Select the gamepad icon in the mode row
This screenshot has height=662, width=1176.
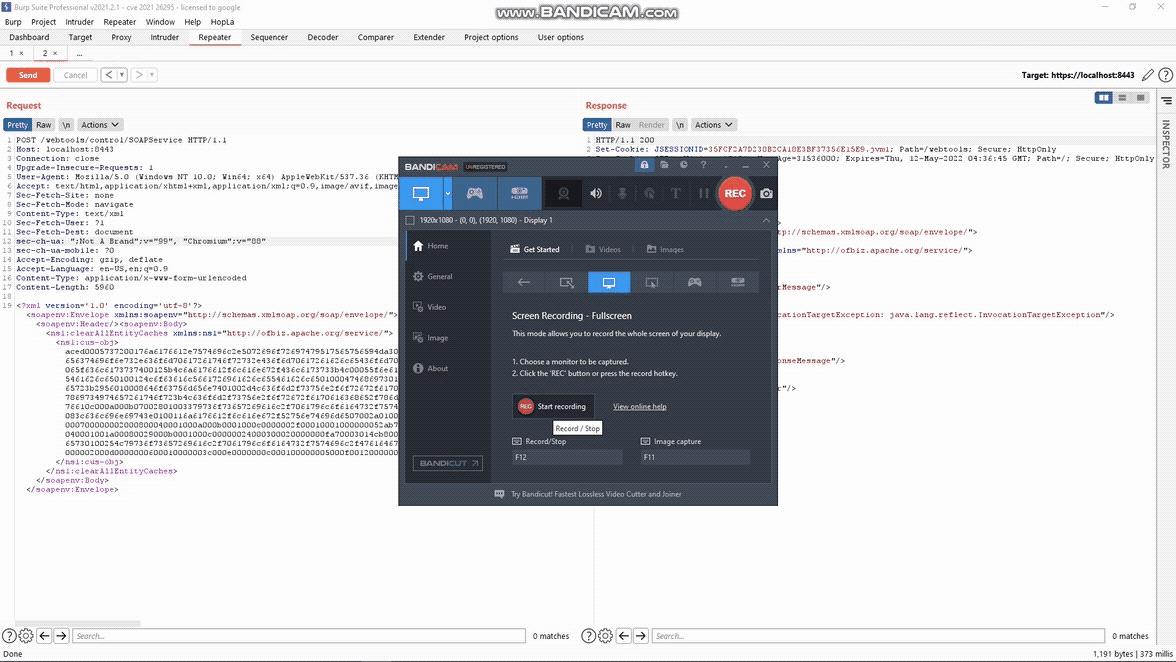[x=694, y=283]
